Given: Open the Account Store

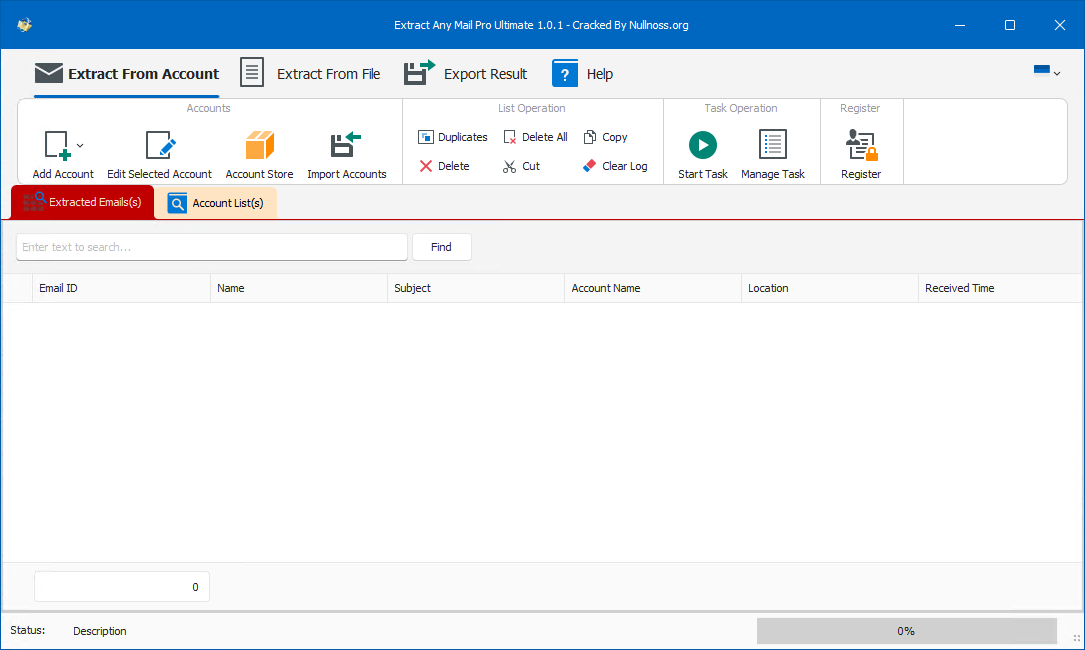Looking at the screenshot, I should click(x=259, y=155).
